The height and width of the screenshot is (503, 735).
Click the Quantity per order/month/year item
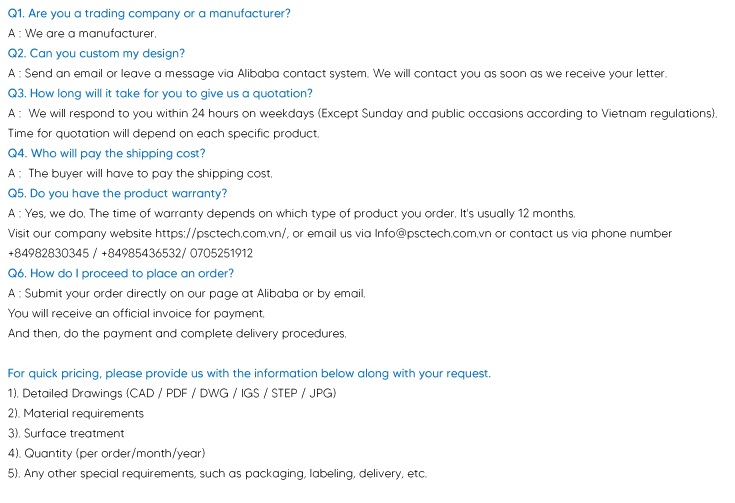(106, 453)
